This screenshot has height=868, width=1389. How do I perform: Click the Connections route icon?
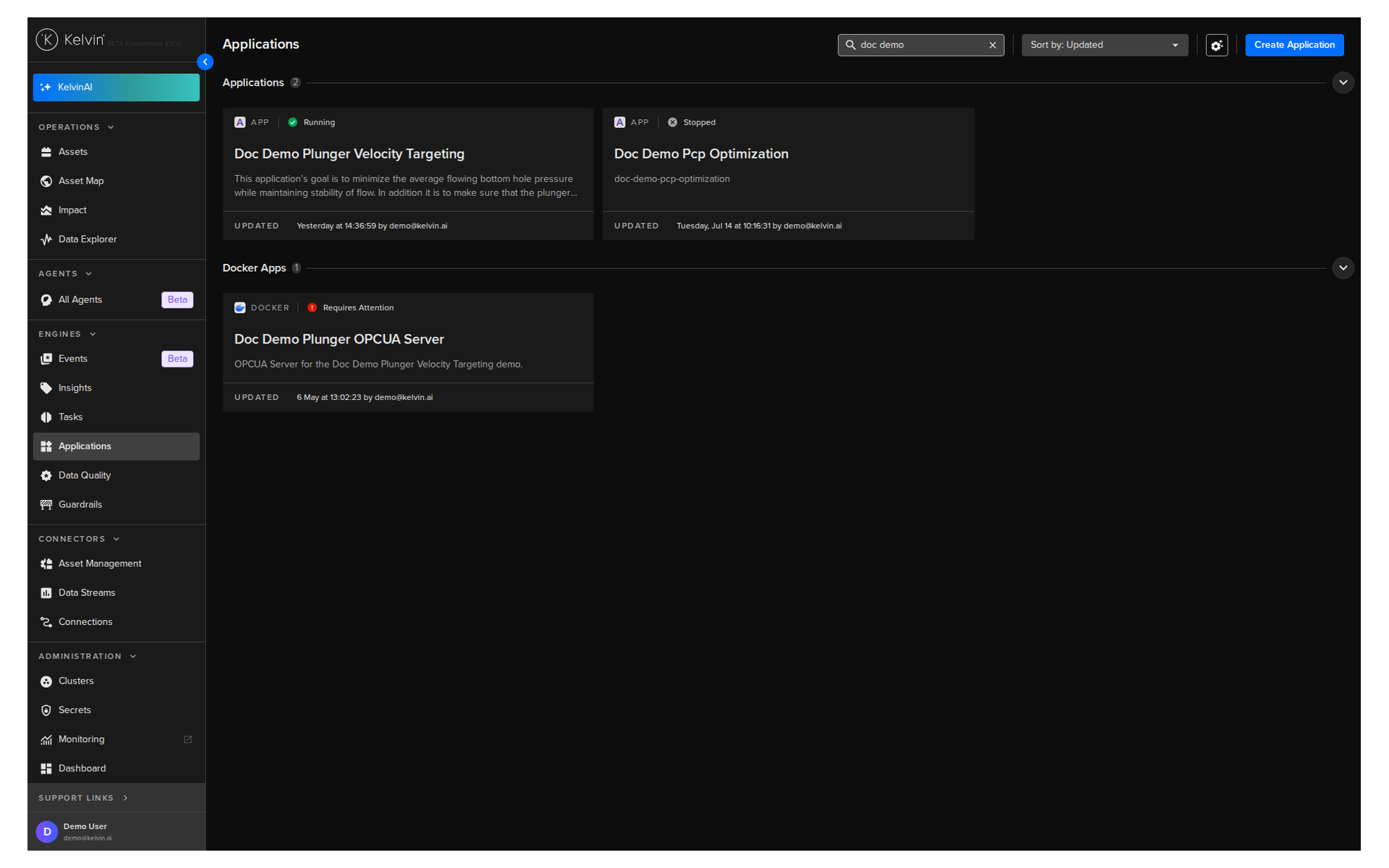coord(46,622)
